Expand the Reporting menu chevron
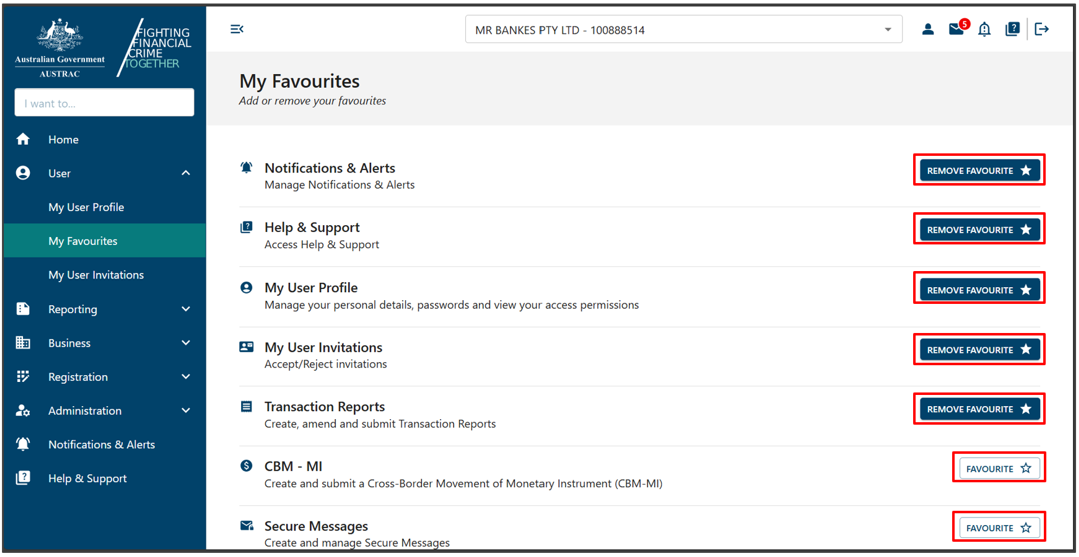 (186, 309)
